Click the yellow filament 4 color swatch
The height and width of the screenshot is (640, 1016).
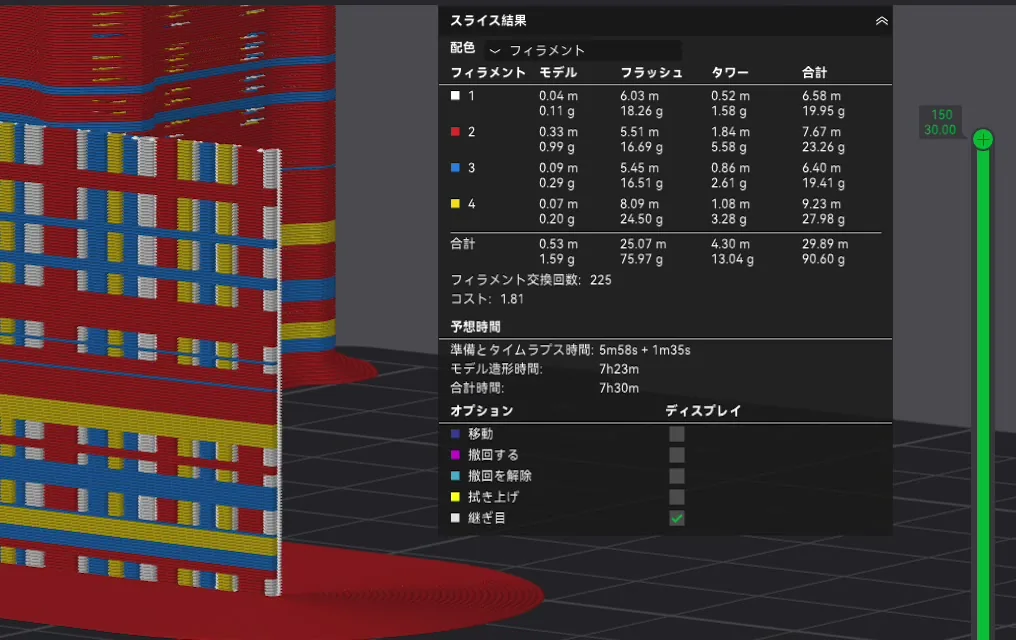tap(456, 203)
